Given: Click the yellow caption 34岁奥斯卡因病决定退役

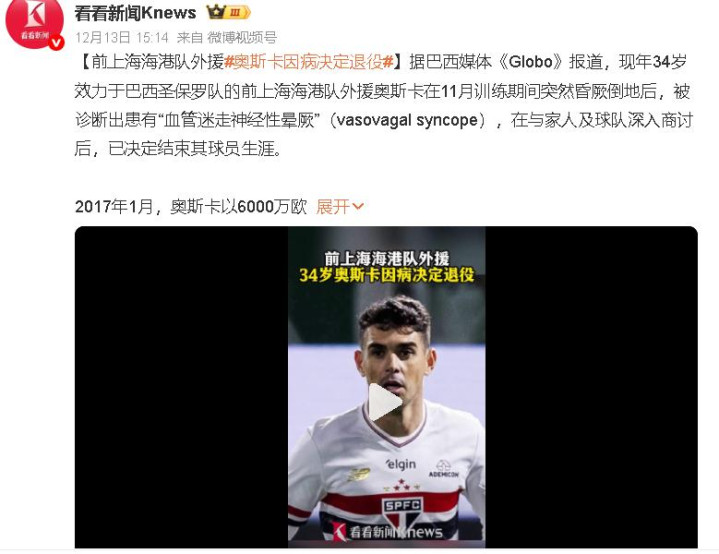Looking at the screenshot, I should (387, 275).
